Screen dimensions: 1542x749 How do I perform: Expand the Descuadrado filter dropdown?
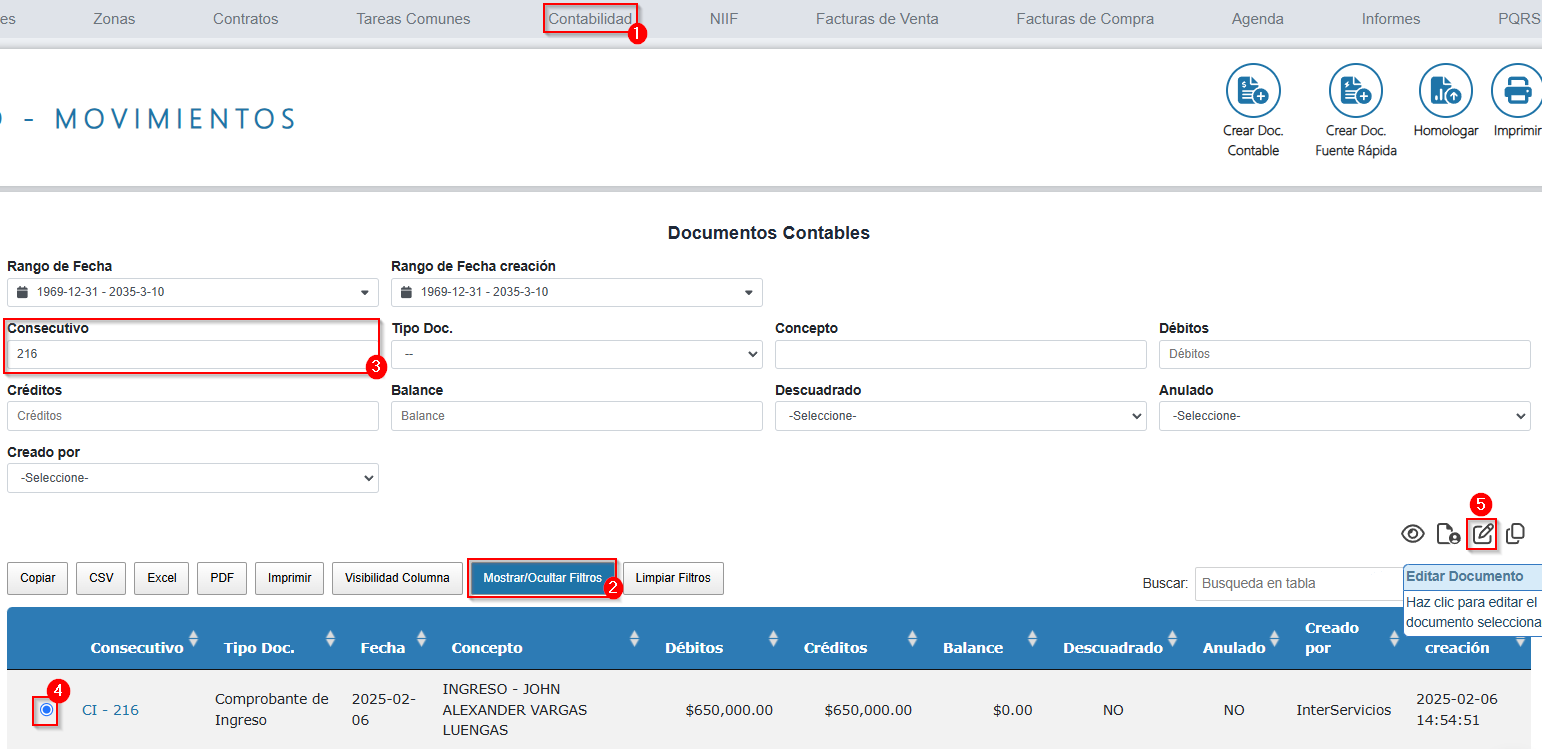pos(960,416)
